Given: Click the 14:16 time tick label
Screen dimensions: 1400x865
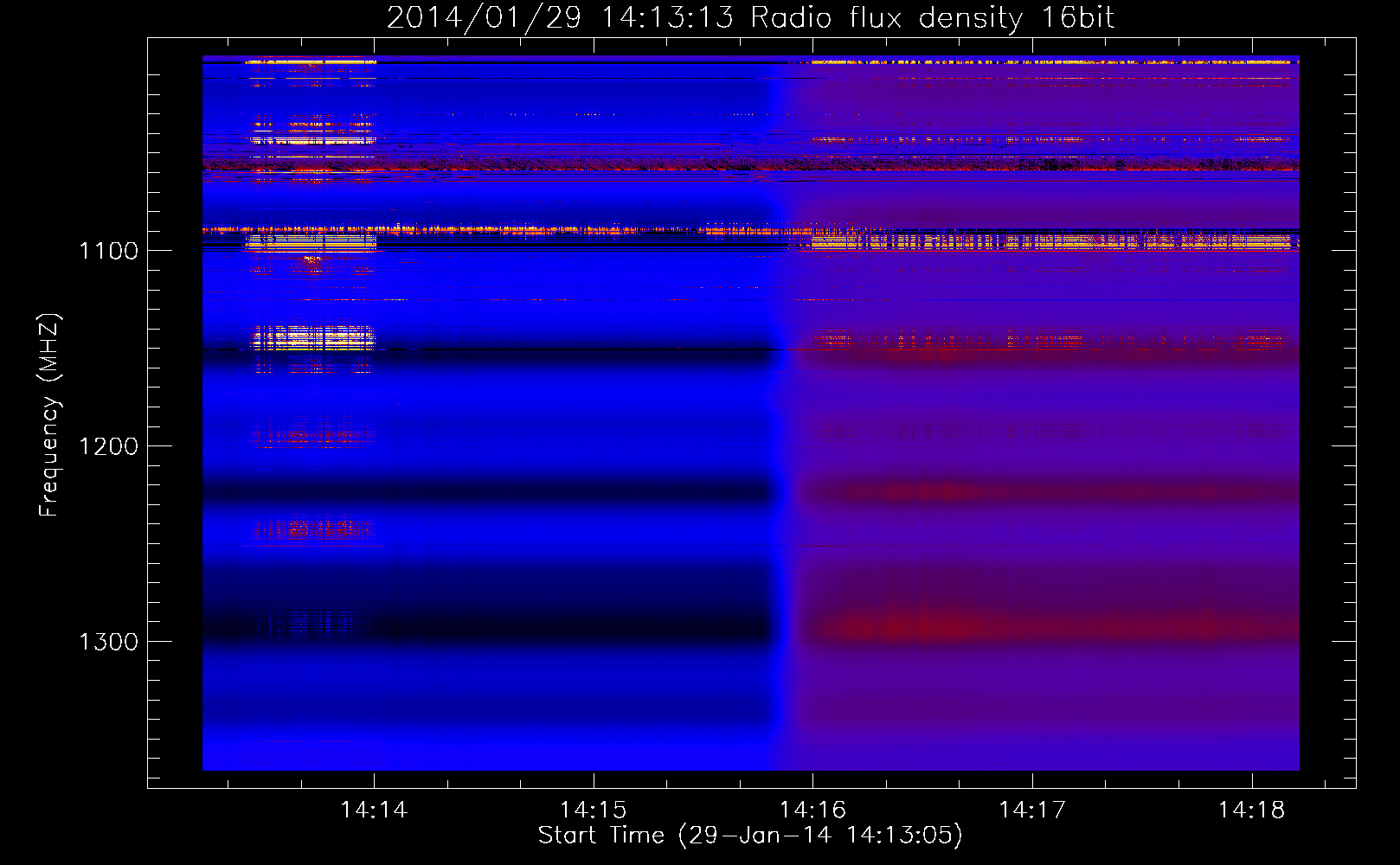Looking at the screenshot, I should pyautogui.click(x=812, y=810).
